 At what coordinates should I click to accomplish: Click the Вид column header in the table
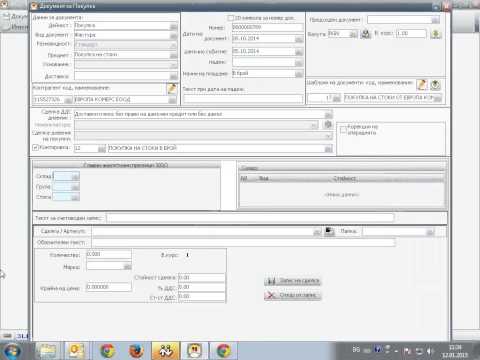coord(264,179)
